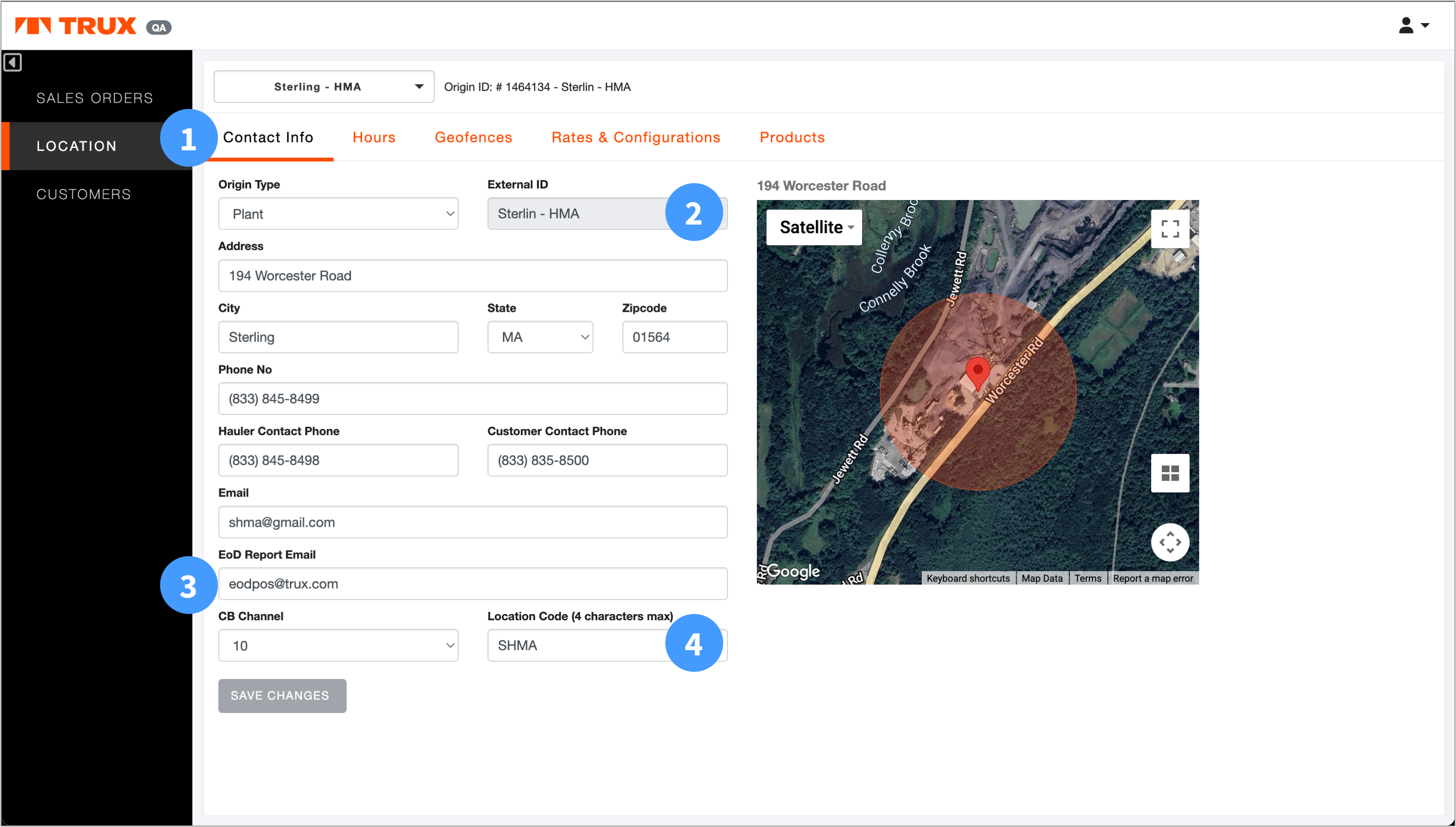
Task: Collapse the sidebar with the arrow icon
Action: pyautogui.click(x=13, y=62)
